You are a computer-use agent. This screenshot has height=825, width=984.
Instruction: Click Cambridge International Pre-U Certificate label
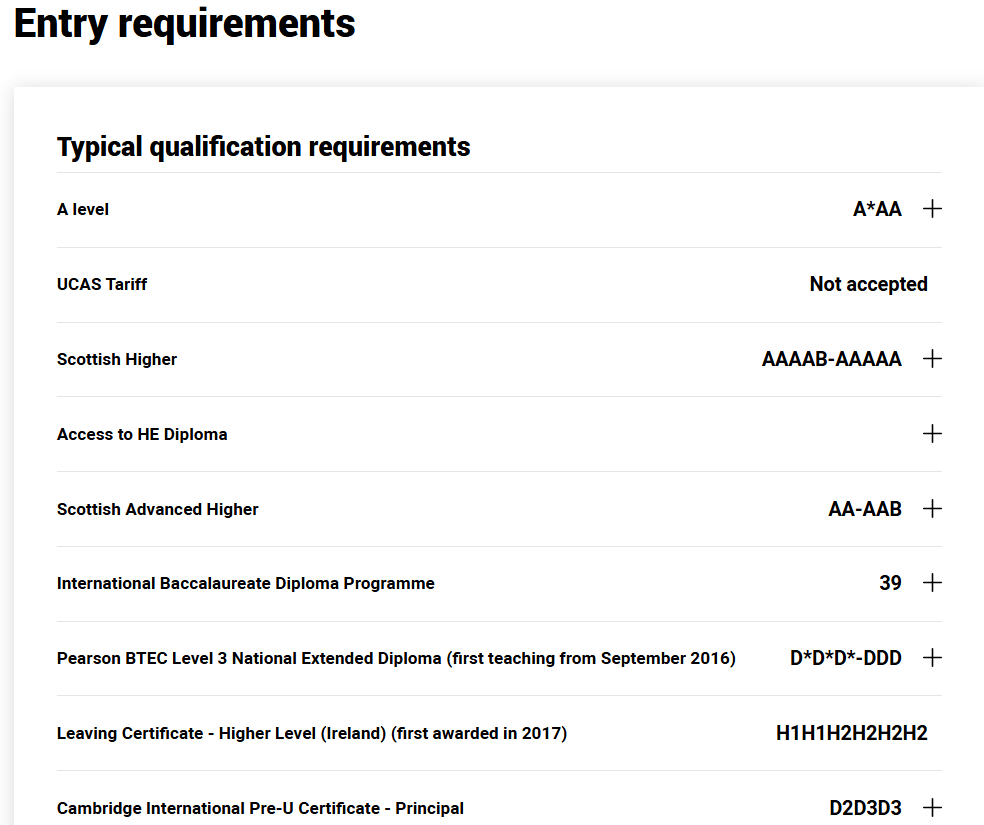click(260, 808)
